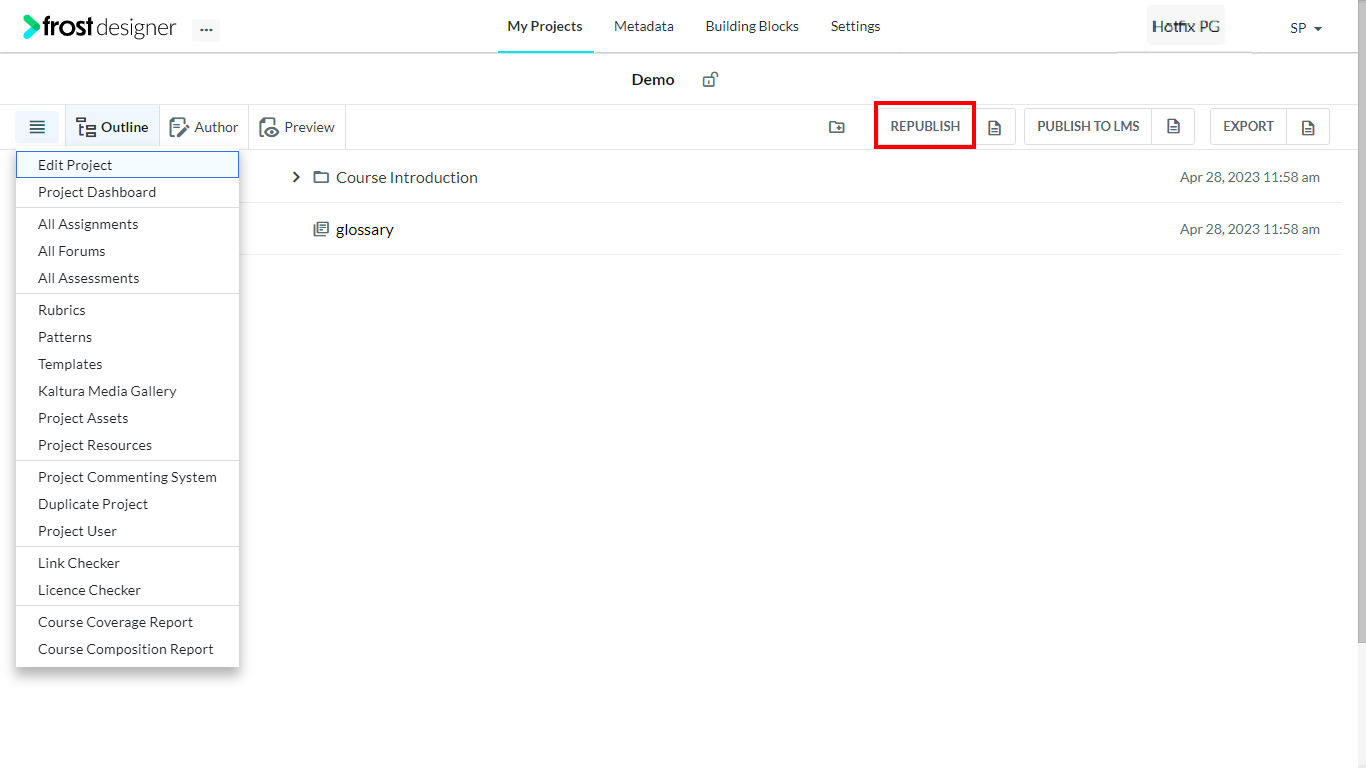Click the Hotfix PG button
The image size is (1366, 768).
pyautogui.click(x=1186, y=26)
